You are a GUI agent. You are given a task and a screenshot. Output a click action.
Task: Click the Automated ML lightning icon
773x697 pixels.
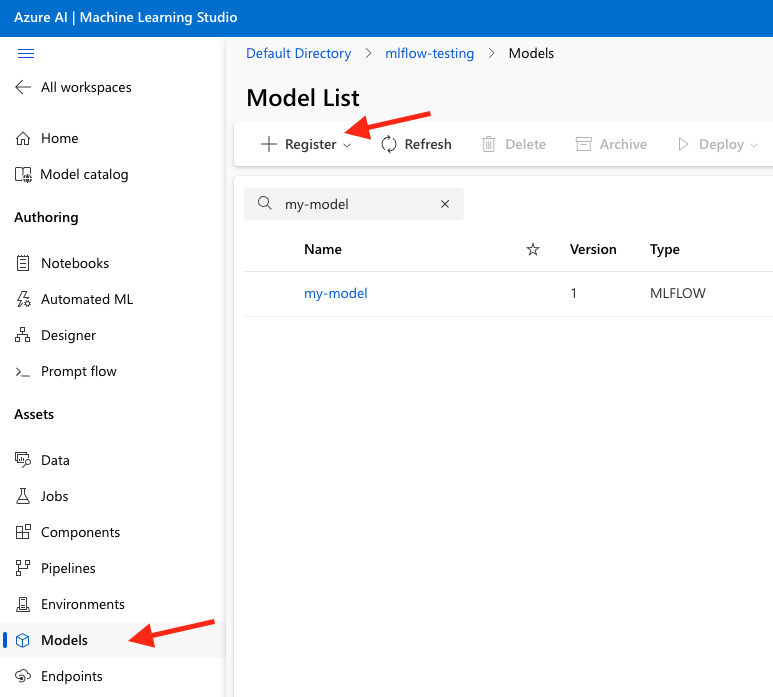23,299
